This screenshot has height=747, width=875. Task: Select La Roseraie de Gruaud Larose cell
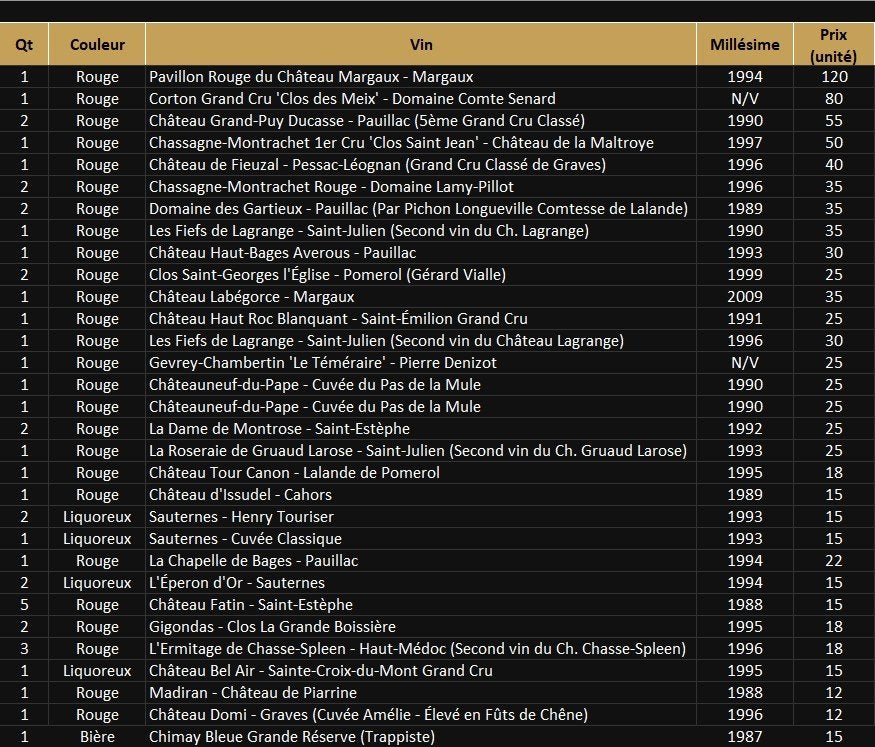421,451
